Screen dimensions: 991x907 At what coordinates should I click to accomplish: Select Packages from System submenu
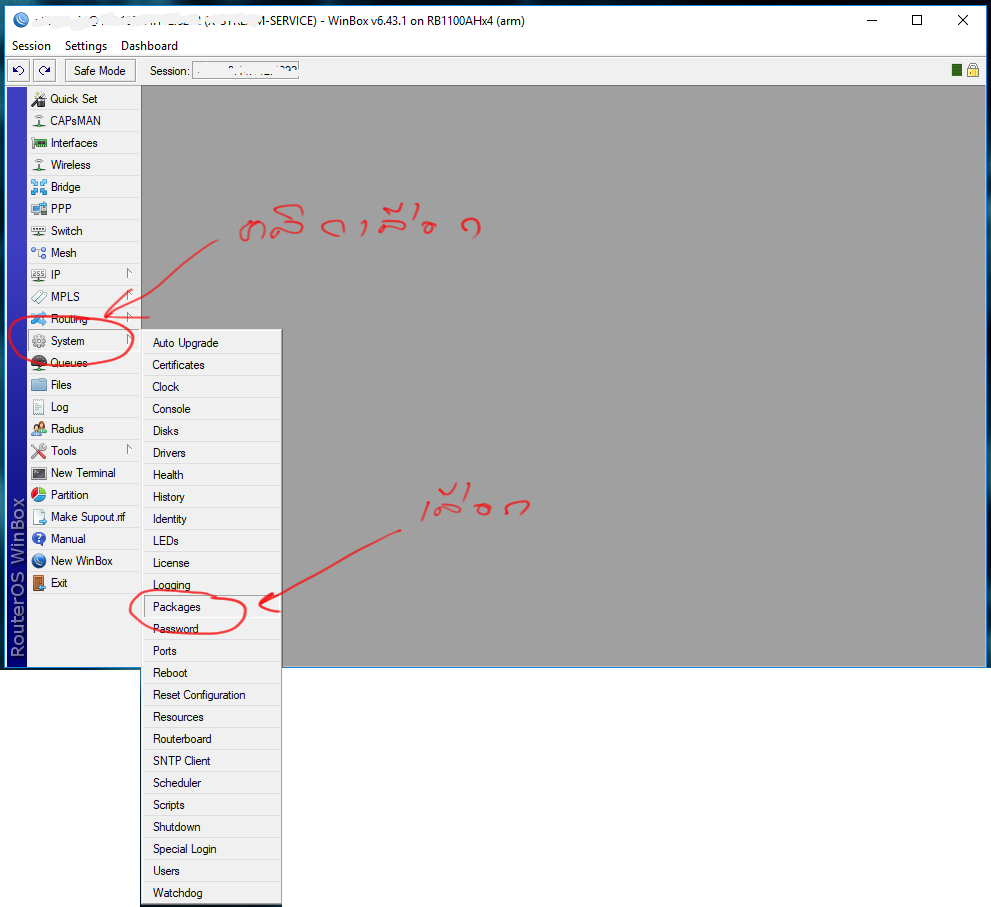[212, 607]
